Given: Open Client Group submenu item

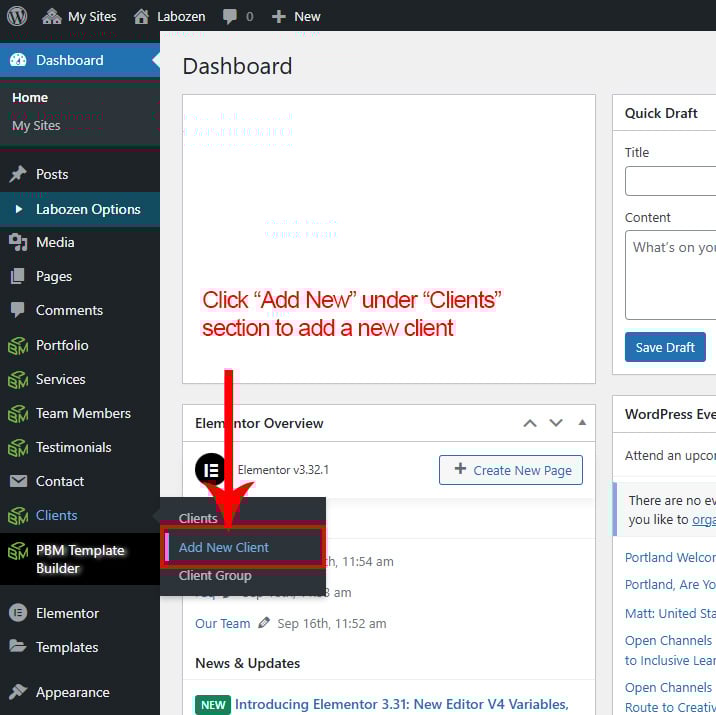Looking at the screenshot, I should 215,575.
